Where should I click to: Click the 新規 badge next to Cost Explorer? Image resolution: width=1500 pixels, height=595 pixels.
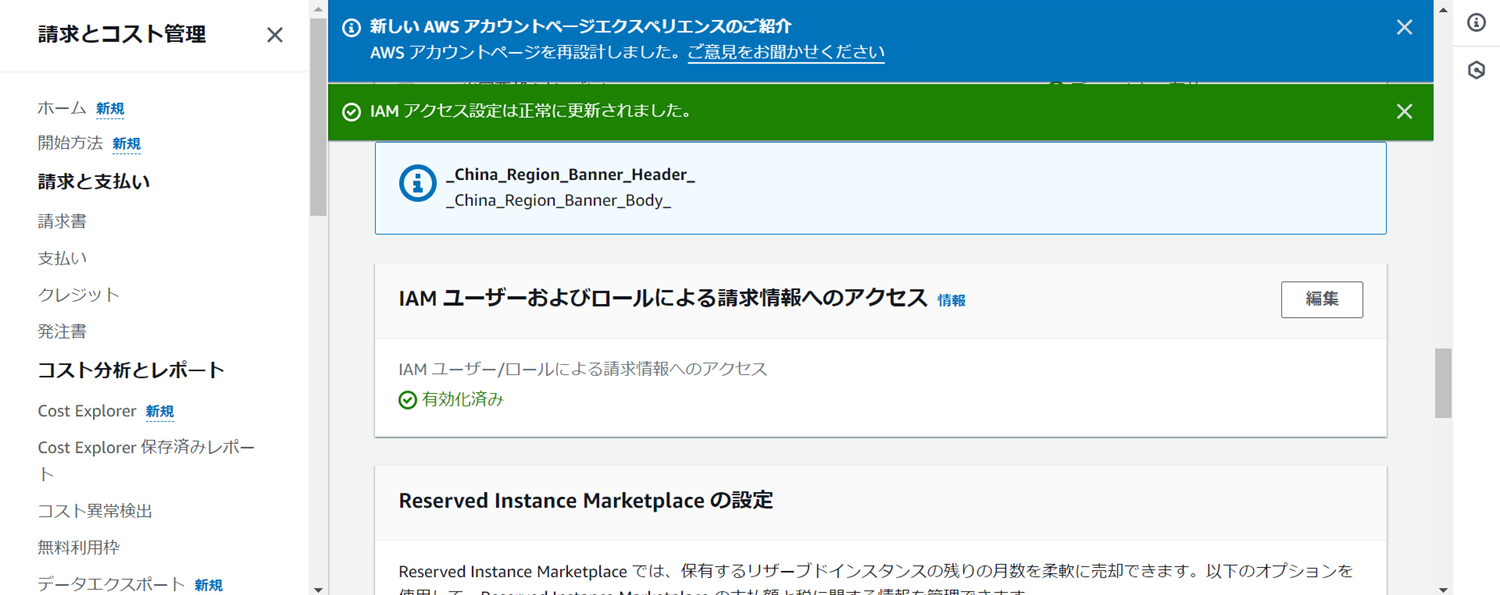click(160, 412)
